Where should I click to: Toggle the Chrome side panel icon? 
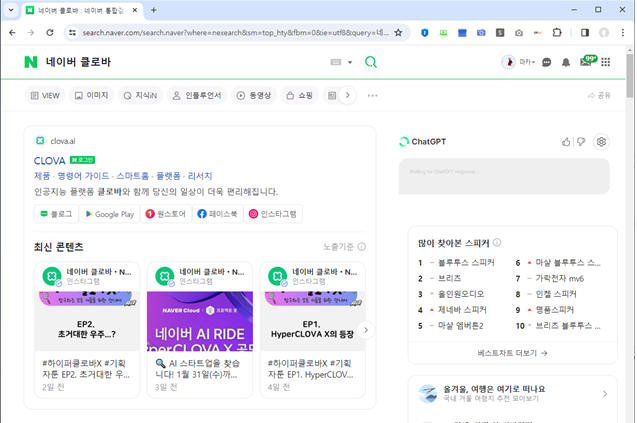coord(585,33)
